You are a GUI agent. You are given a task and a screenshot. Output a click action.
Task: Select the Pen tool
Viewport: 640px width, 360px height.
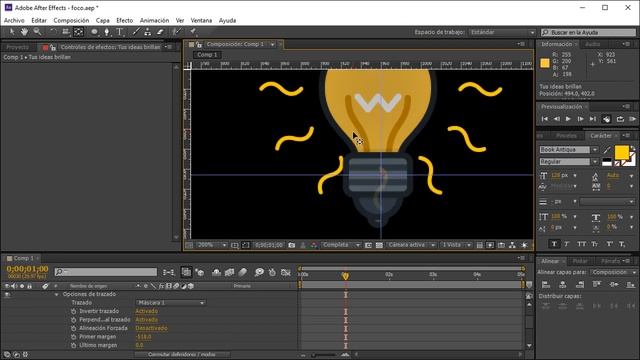coord(107,32)
